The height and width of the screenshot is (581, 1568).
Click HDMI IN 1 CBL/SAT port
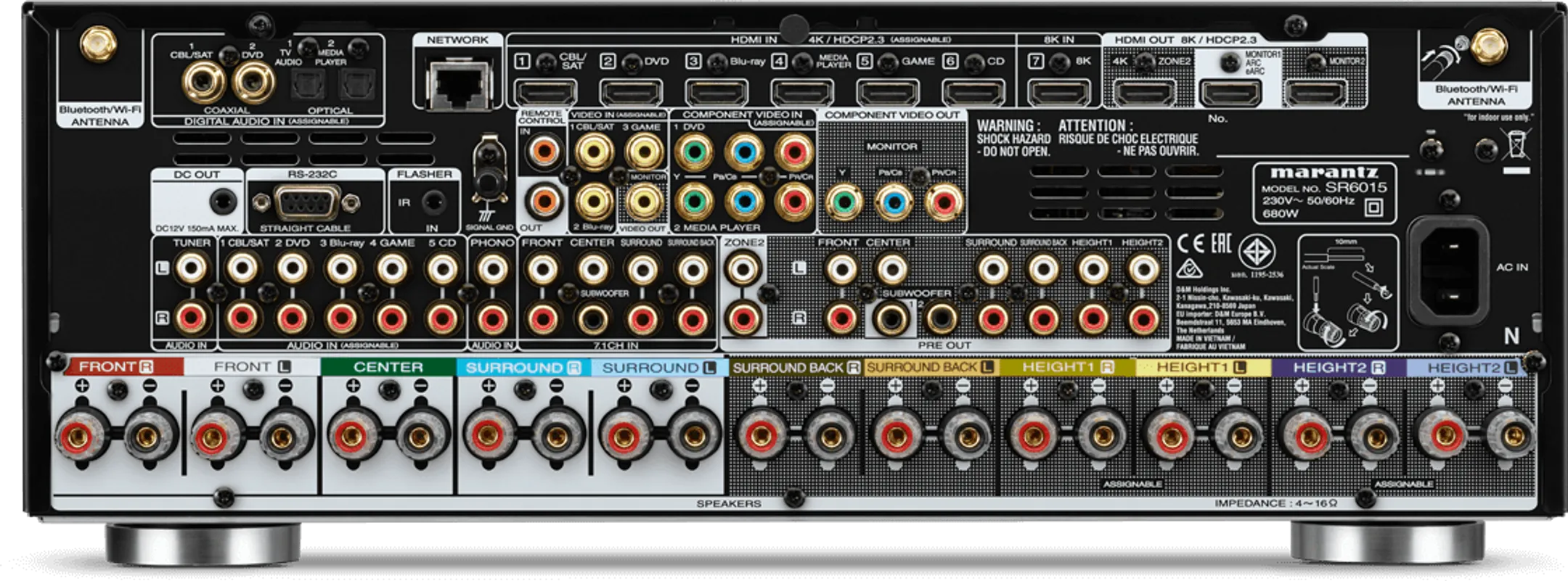(x=545, y=93)
